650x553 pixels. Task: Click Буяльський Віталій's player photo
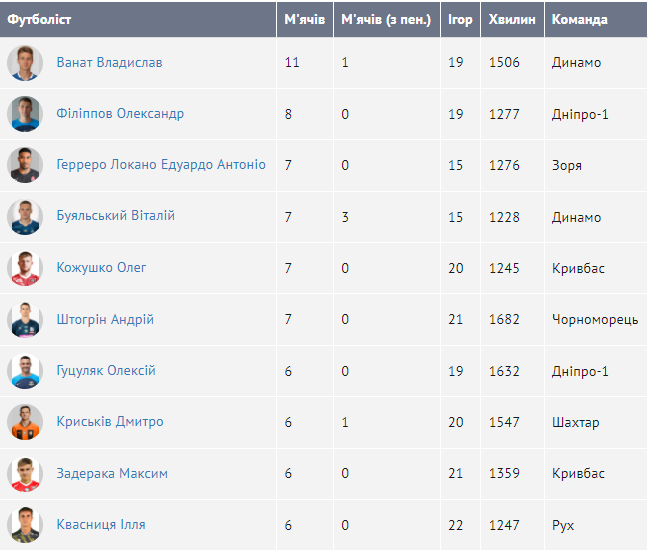[25, 217]
